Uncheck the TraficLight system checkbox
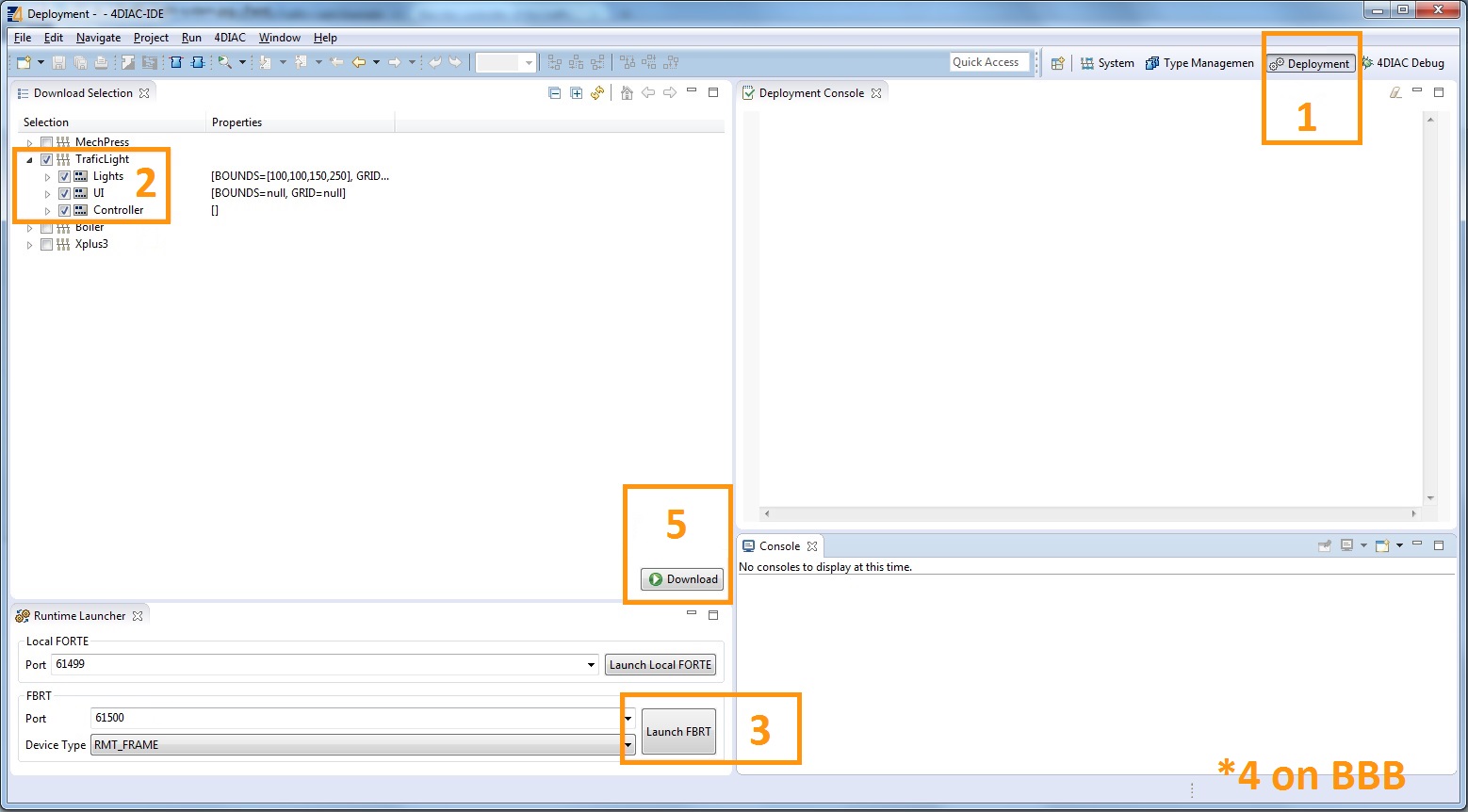 47,160
